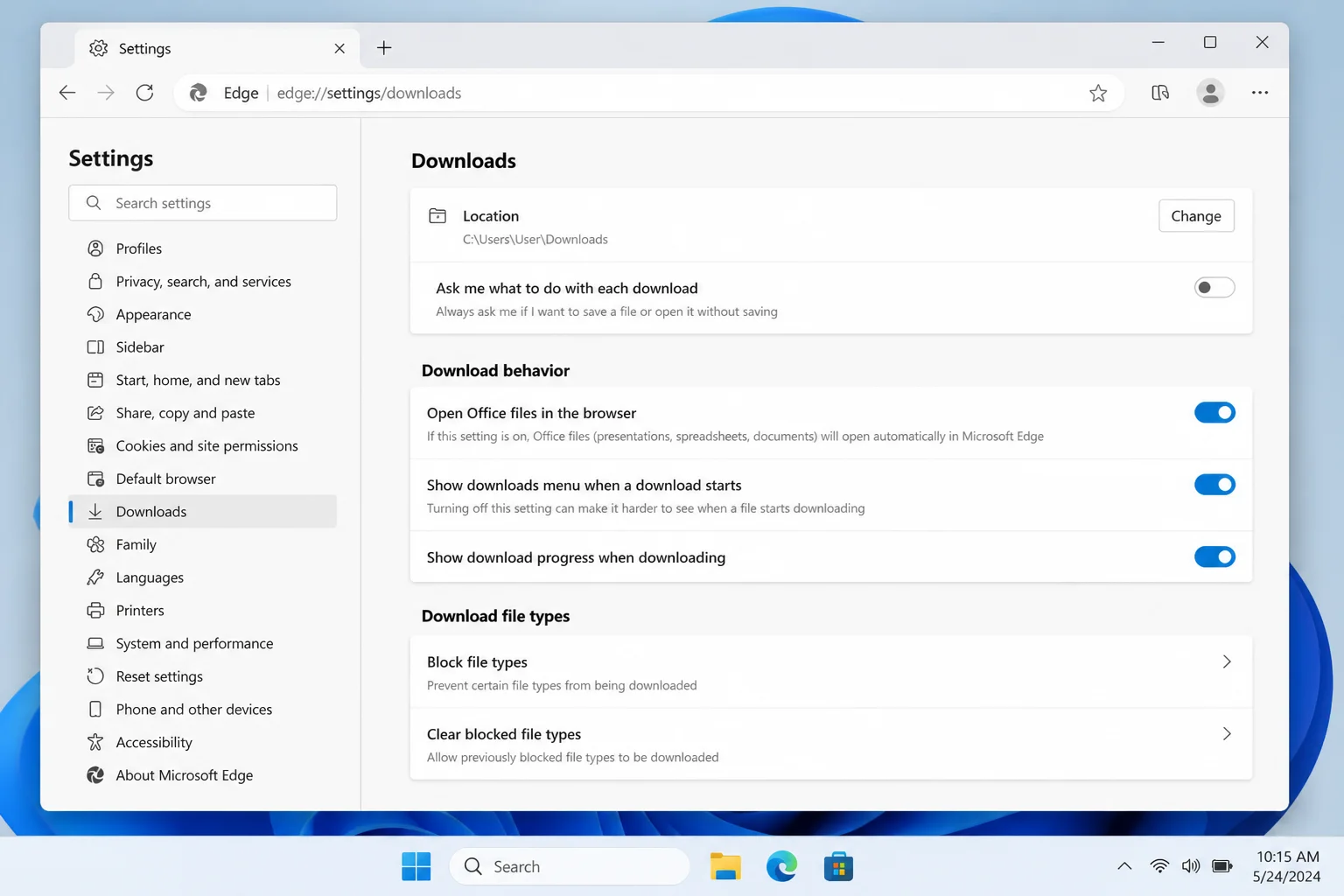The width and height of the screenshot is (1344, 896).
Task: Click the back navigation arrow
Action: pos(67,93)
